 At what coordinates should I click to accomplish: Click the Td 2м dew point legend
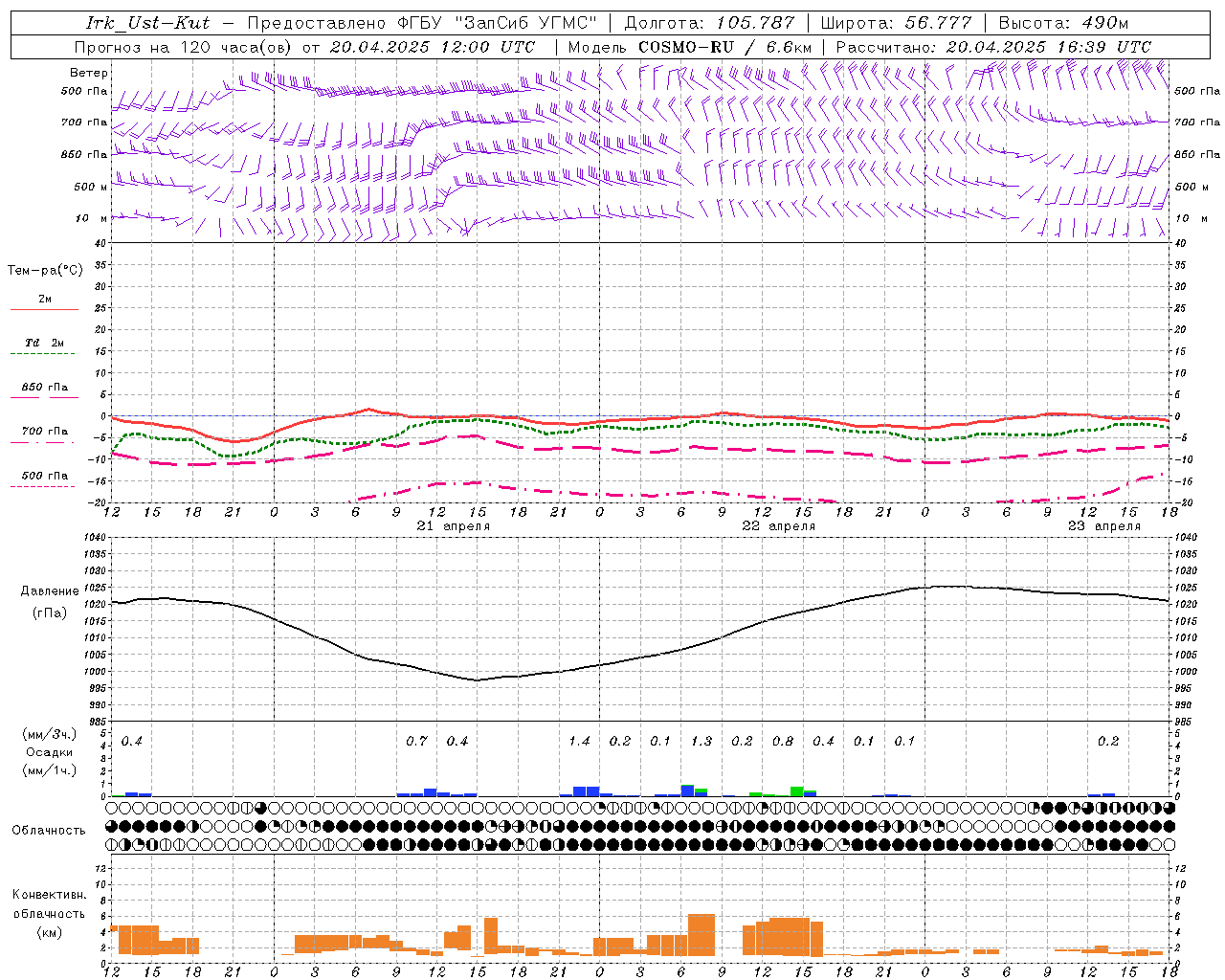pyautogui.click(x=44, y=343)
